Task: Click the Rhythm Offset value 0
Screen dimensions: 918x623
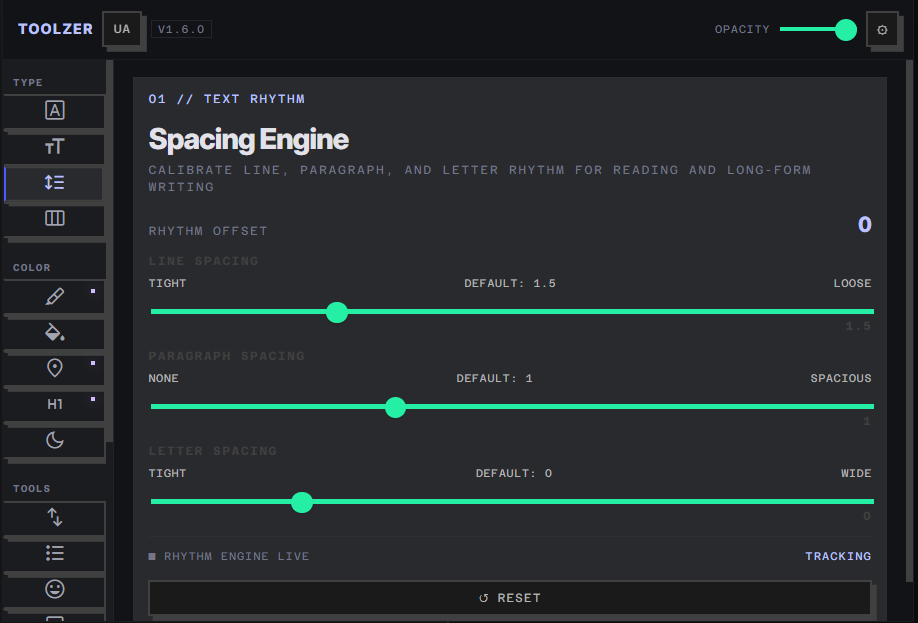Action: 865,224
